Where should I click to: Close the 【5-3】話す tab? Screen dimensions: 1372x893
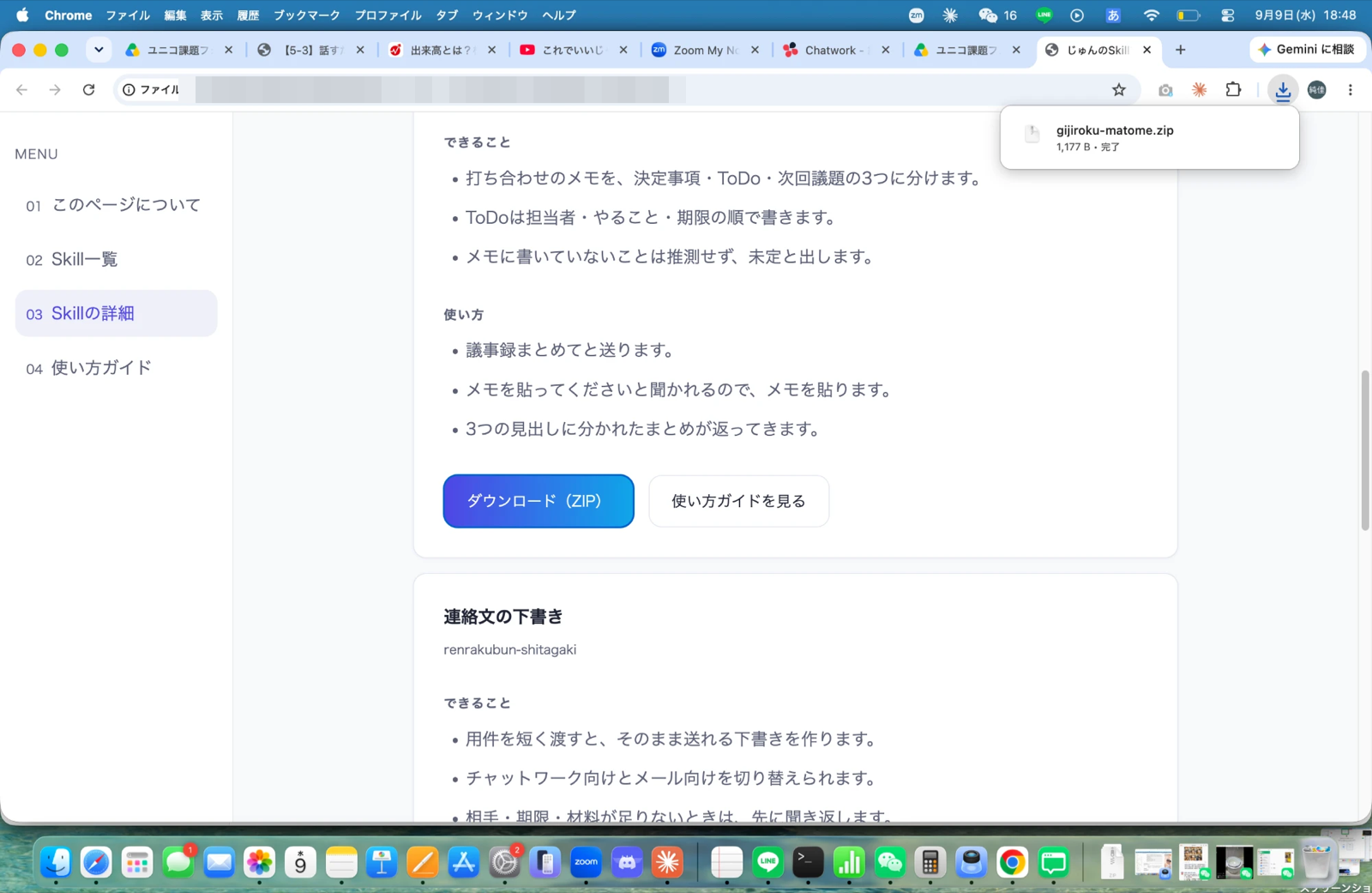click(x=360, y=50)
